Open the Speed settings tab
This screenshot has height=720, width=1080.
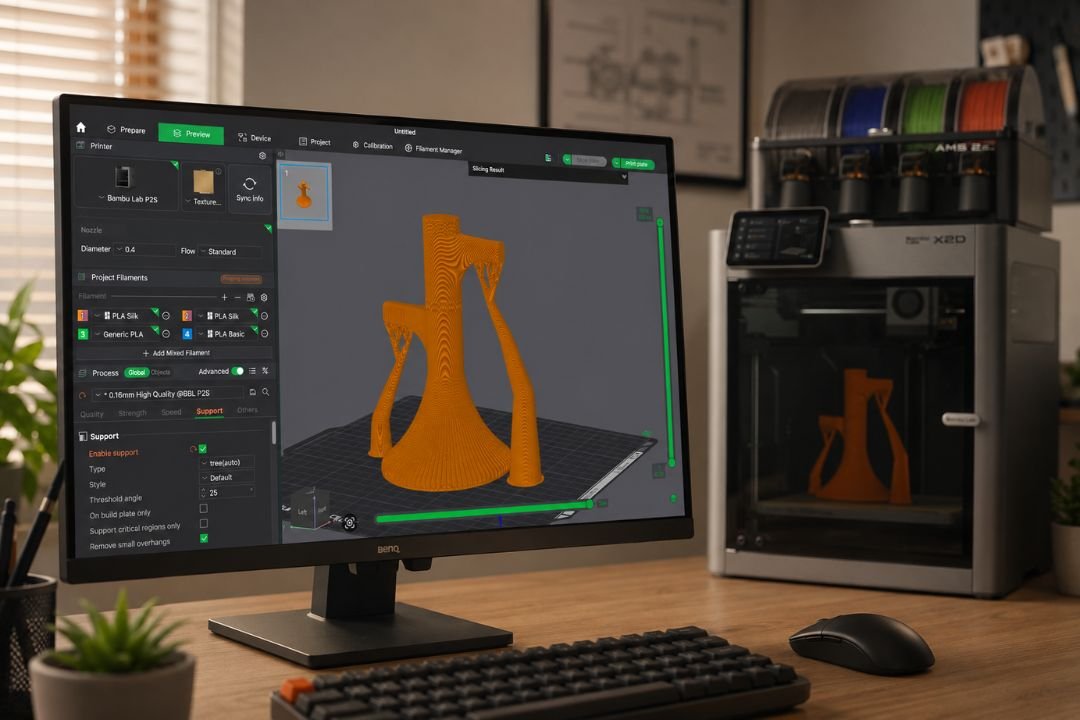pos(171,412)
